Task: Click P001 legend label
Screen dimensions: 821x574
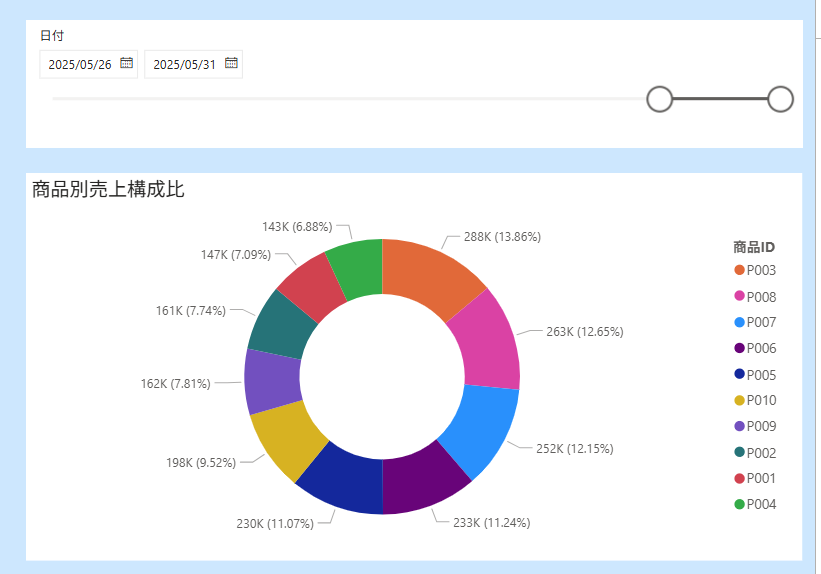Action: pos(761,478)
